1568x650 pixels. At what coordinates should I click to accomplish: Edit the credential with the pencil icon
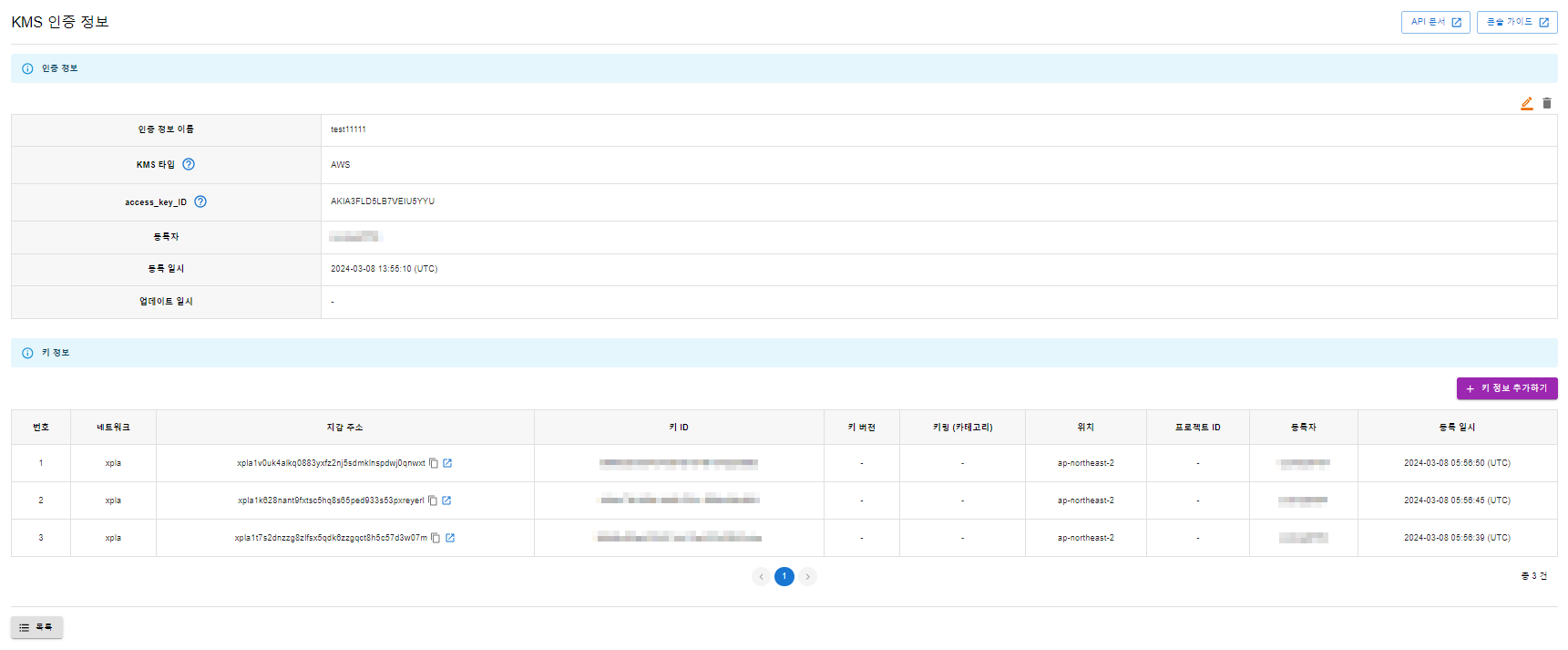[1527, 103]
